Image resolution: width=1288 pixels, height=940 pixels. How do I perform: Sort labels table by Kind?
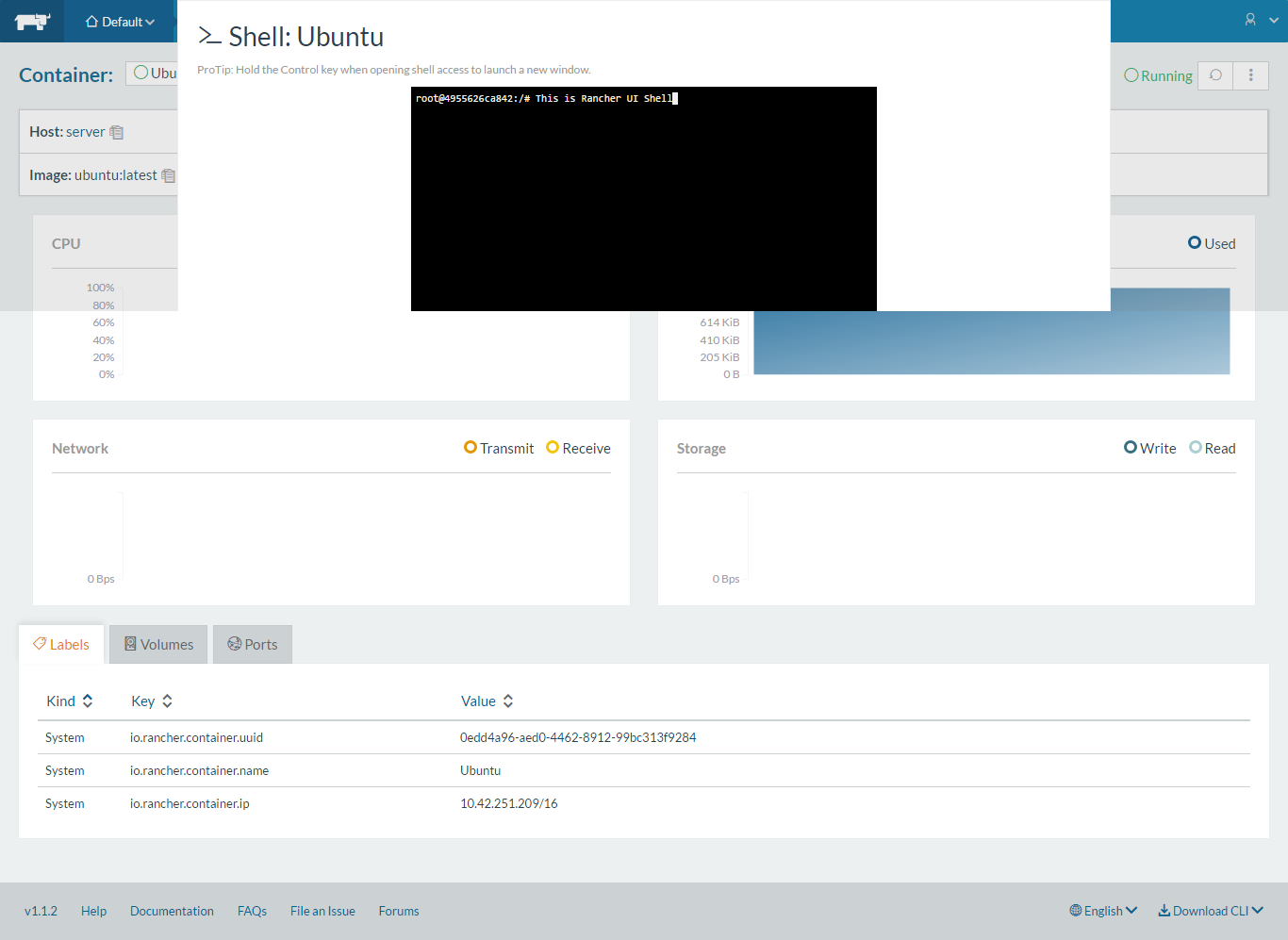[x=70, y=701]
